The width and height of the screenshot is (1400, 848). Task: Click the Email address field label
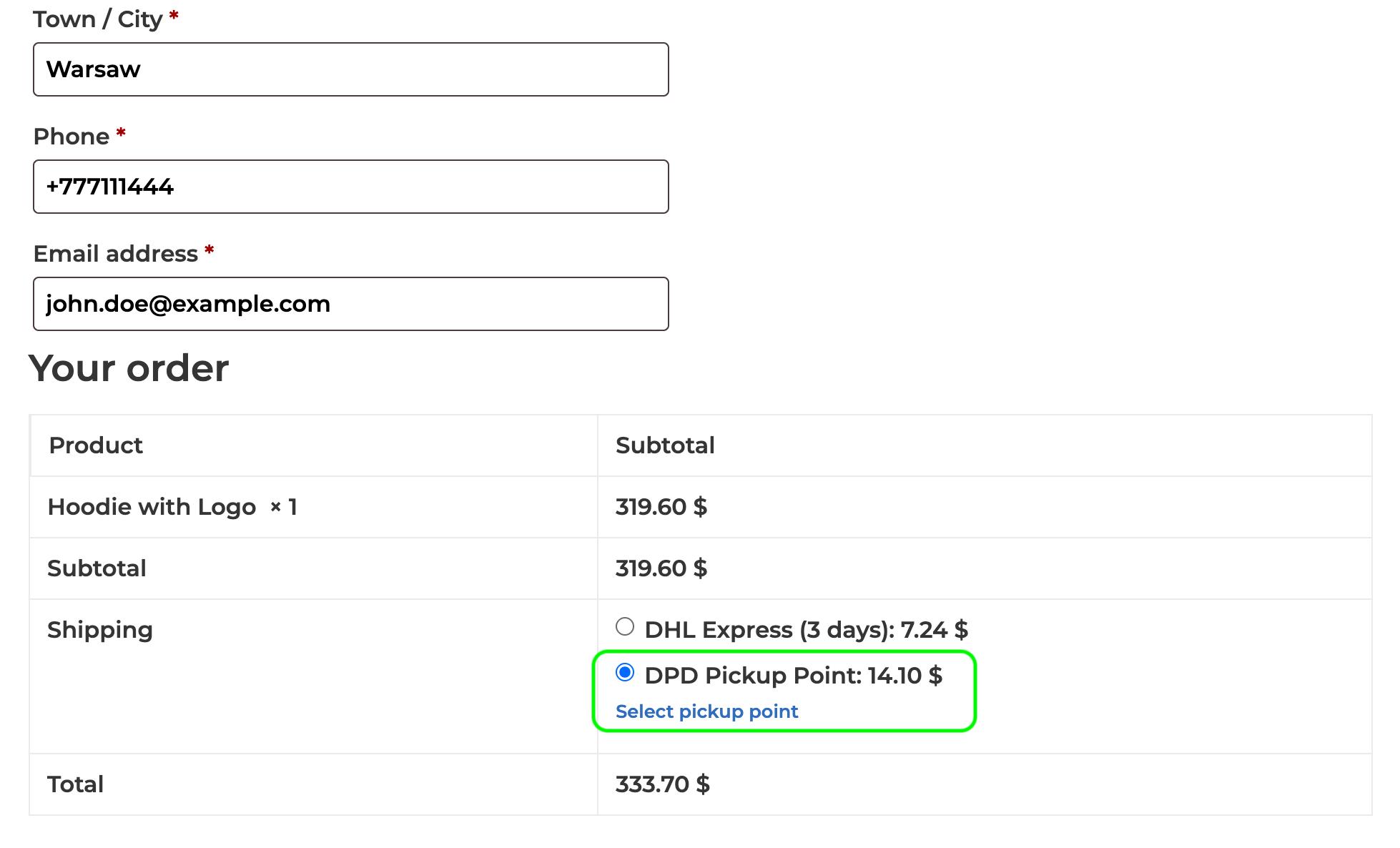pyautogui.click(x=116, y=254)
